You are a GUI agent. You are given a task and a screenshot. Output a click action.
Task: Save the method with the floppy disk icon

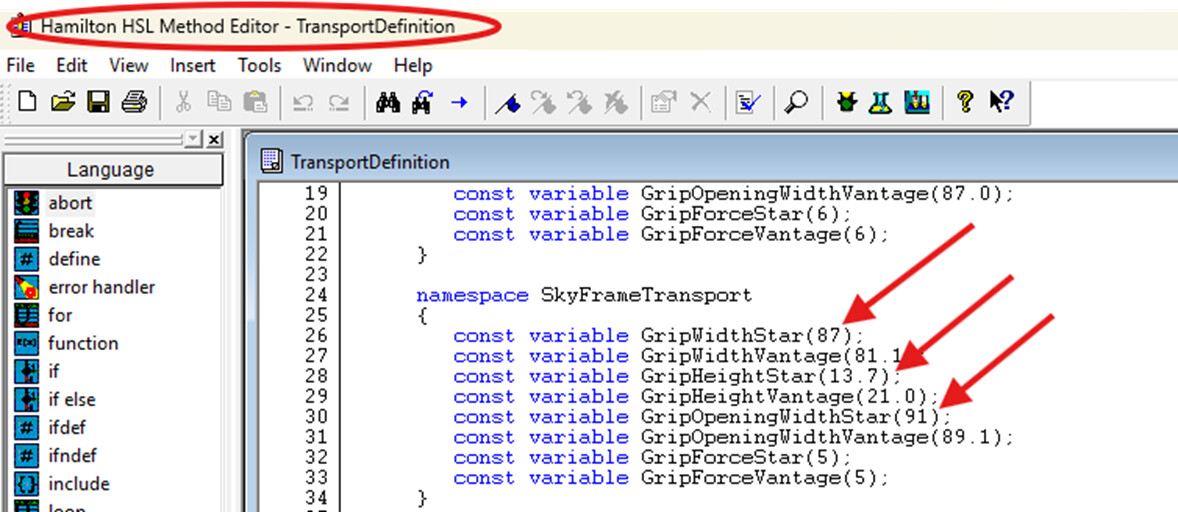[x=98, y=101]
